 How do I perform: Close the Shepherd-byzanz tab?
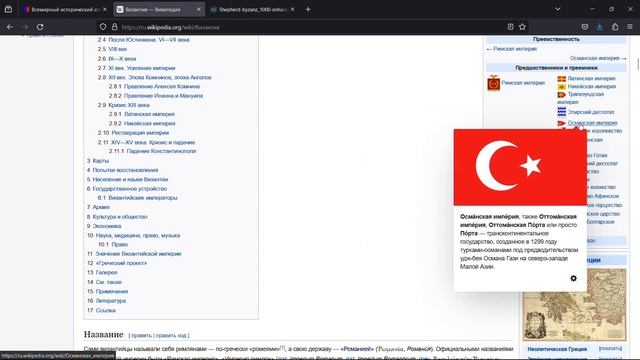(x=292, y=9)
